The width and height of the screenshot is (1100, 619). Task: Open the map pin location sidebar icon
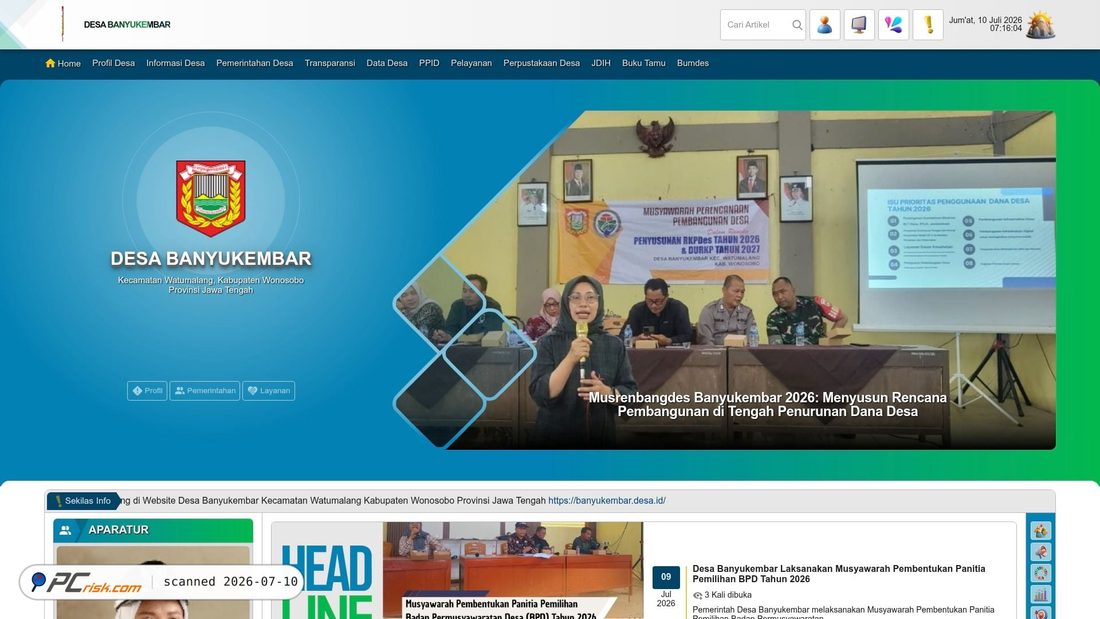click(x=1040, y=613)
